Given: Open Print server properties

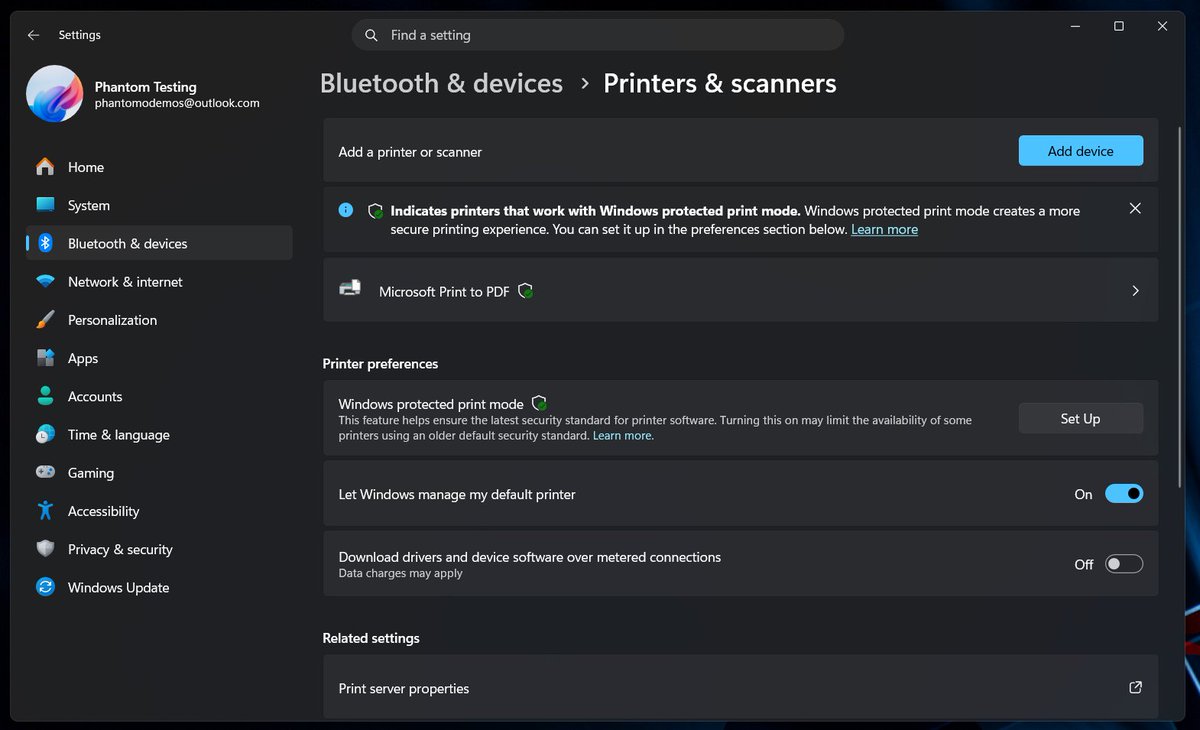Looking at the screenshot, I should [x=740, y=688].
